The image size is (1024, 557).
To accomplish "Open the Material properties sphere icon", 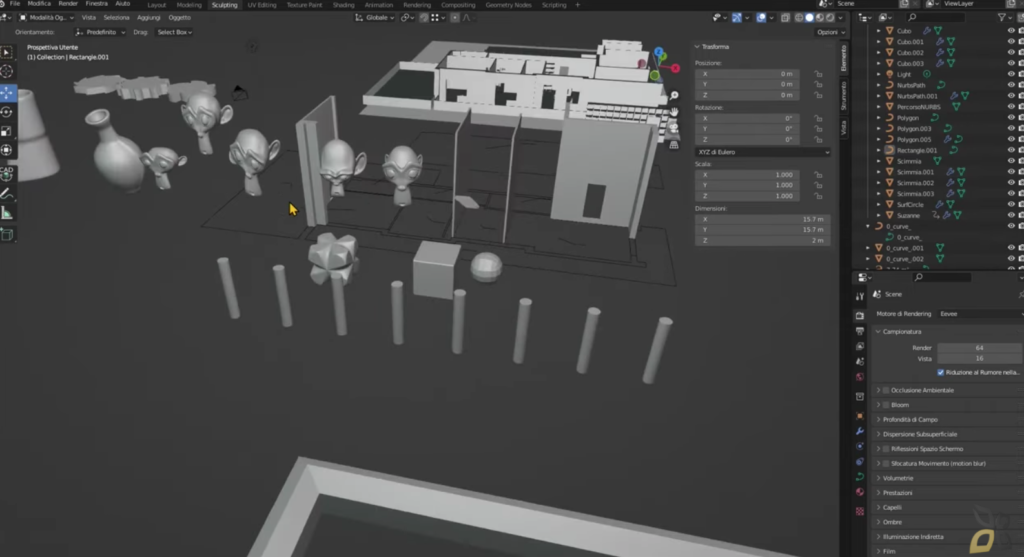I will click(x=859, y=492).
